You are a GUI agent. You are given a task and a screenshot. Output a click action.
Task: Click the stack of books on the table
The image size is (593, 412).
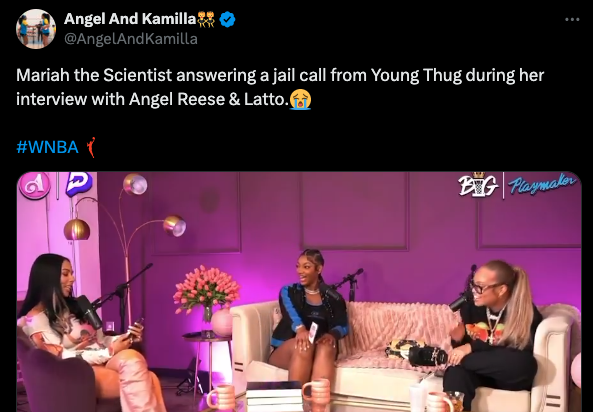pos(275,397)
